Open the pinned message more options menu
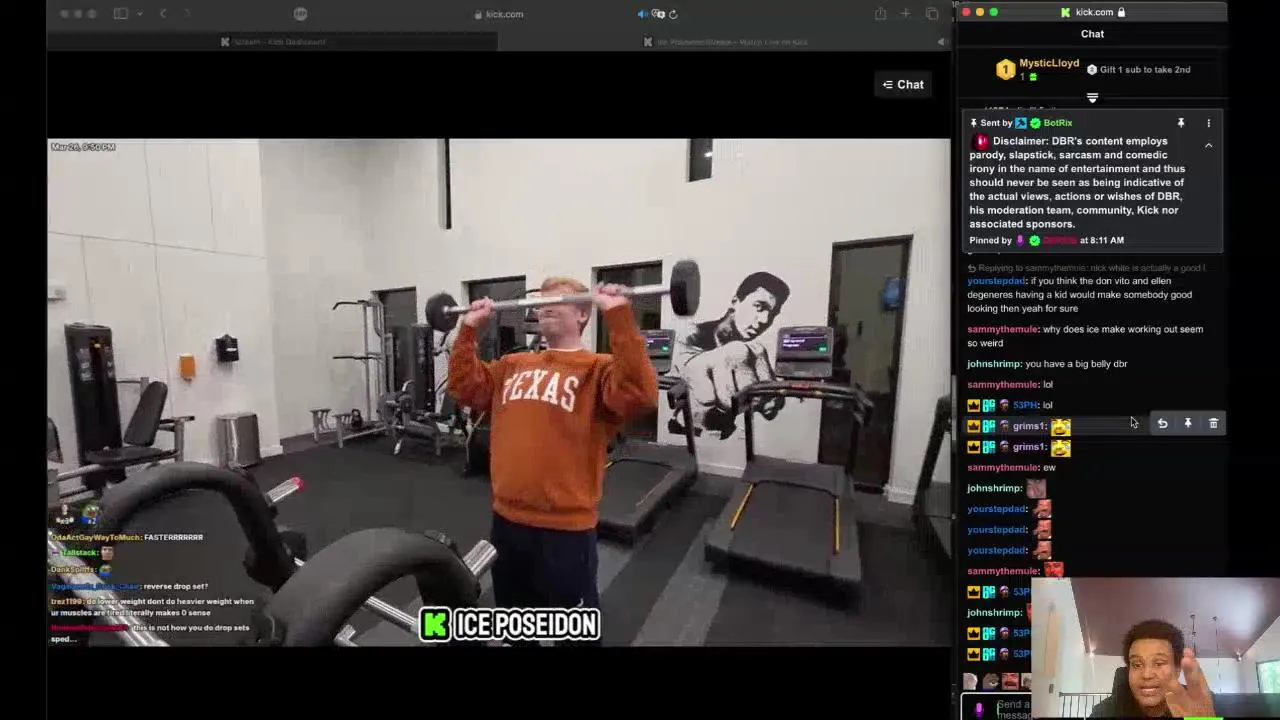The width and height of the screenshot is (1280, 720). click(x=1208, y=123)
